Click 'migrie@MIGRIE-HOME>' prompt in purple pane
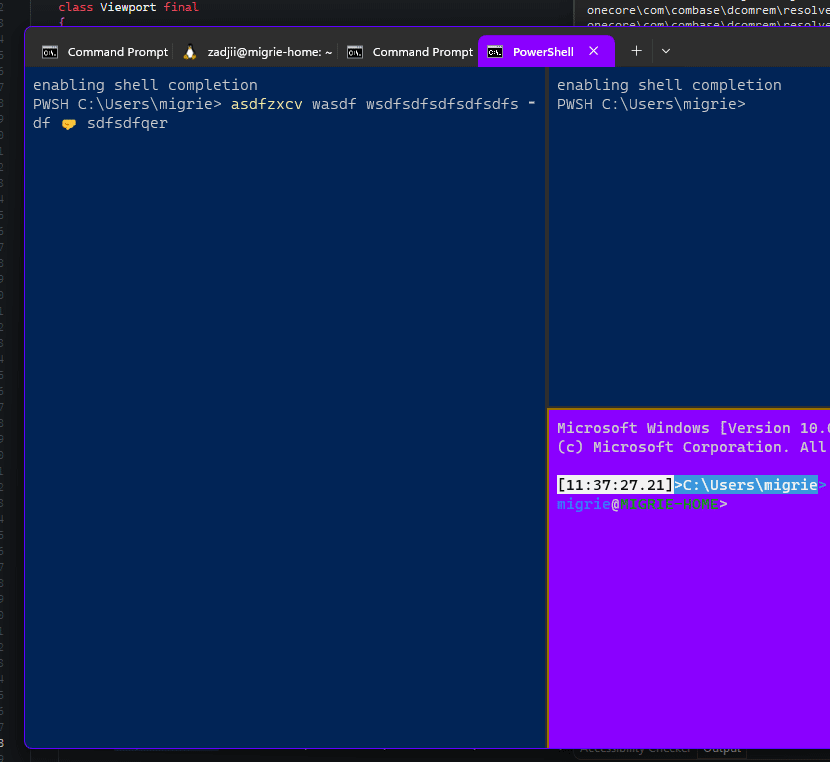 click(x=642, y=504)
